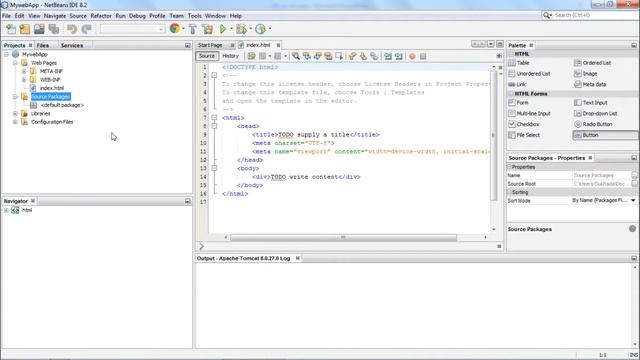Toggle Rectangular Selection icon

click(x=339, y=56)
